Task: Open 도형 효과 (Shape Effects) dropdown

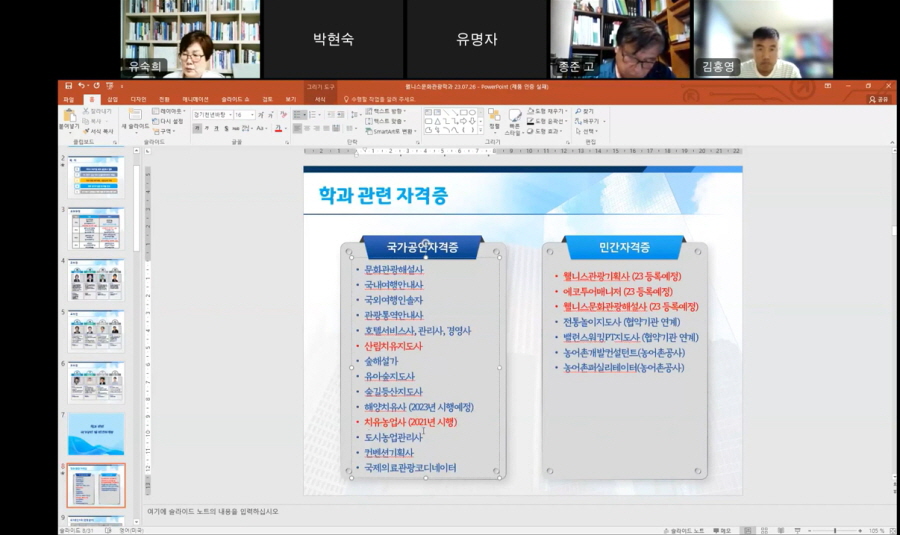Action: [x=544, y=131]
